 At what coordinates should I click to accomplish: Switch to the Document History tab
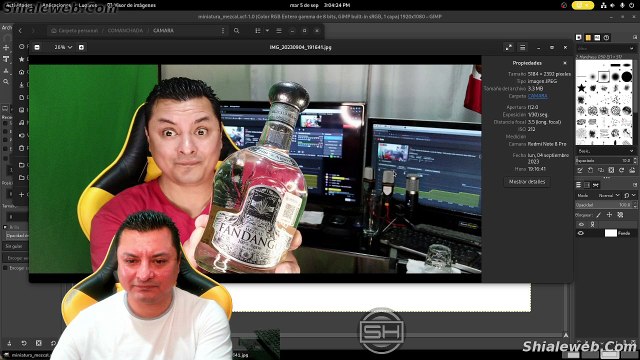click(x=607, y=38)
